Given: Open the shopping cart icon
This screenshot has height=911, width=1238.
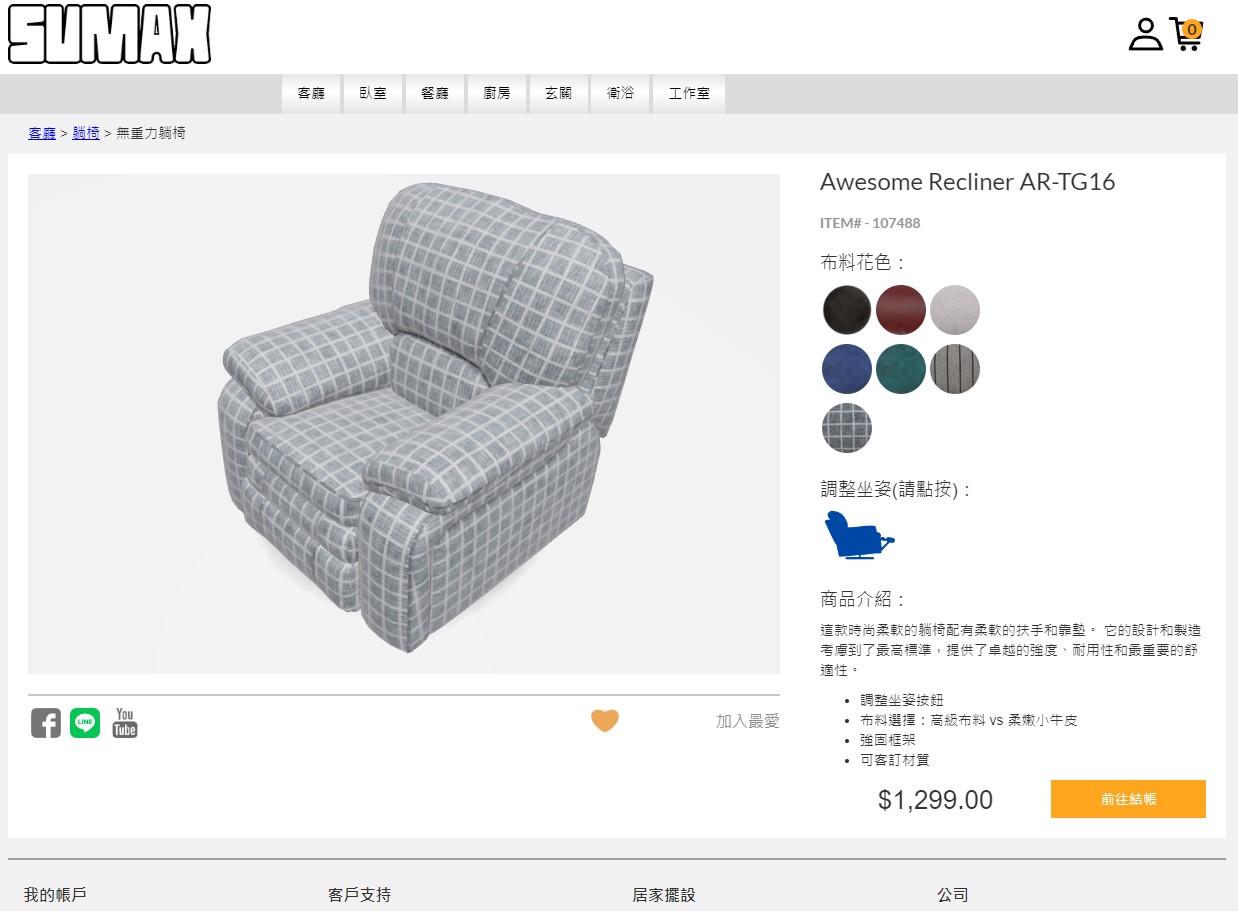Looking at the screenshot, I should 1186,34.
